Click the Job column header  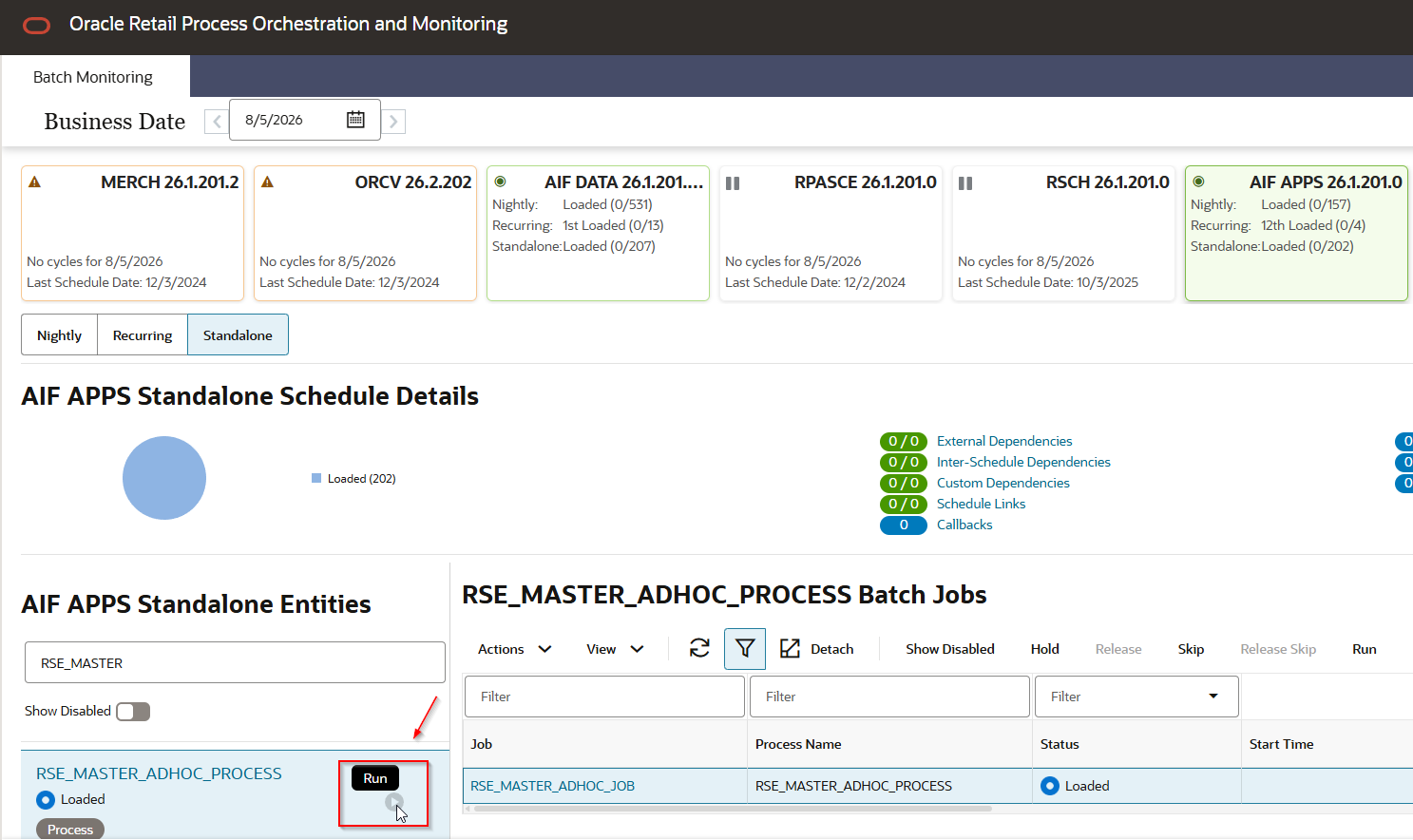(x=604, y=744)
